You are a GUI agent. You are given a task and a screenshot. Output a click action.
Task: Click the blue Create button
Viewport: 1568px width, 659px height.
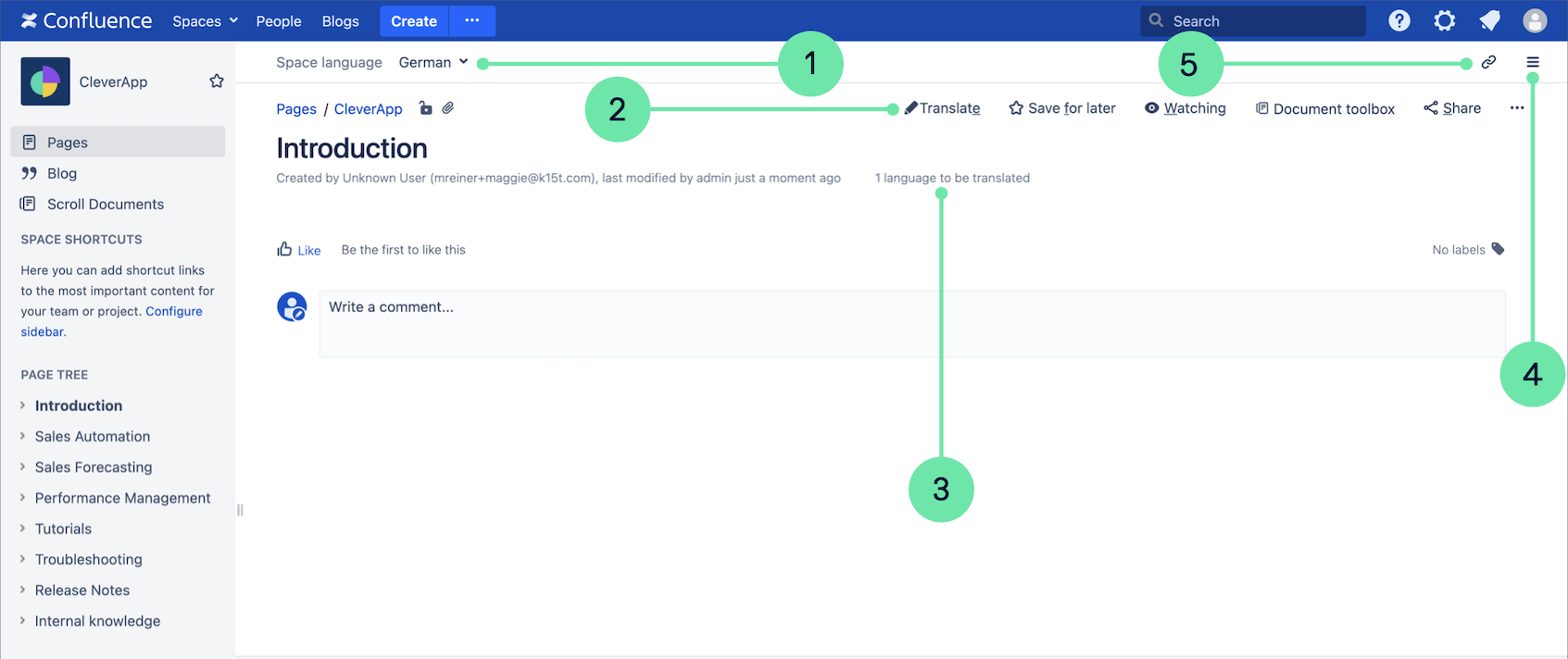pos(413,20)
